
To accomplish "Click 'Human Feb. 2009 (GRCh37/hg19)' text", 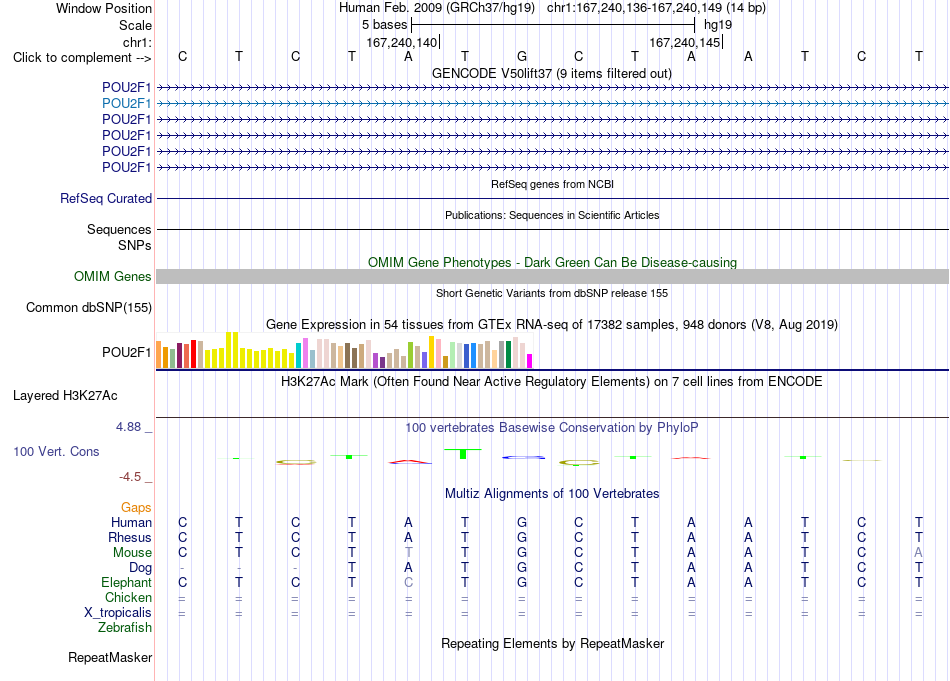I will pos(437,8).
